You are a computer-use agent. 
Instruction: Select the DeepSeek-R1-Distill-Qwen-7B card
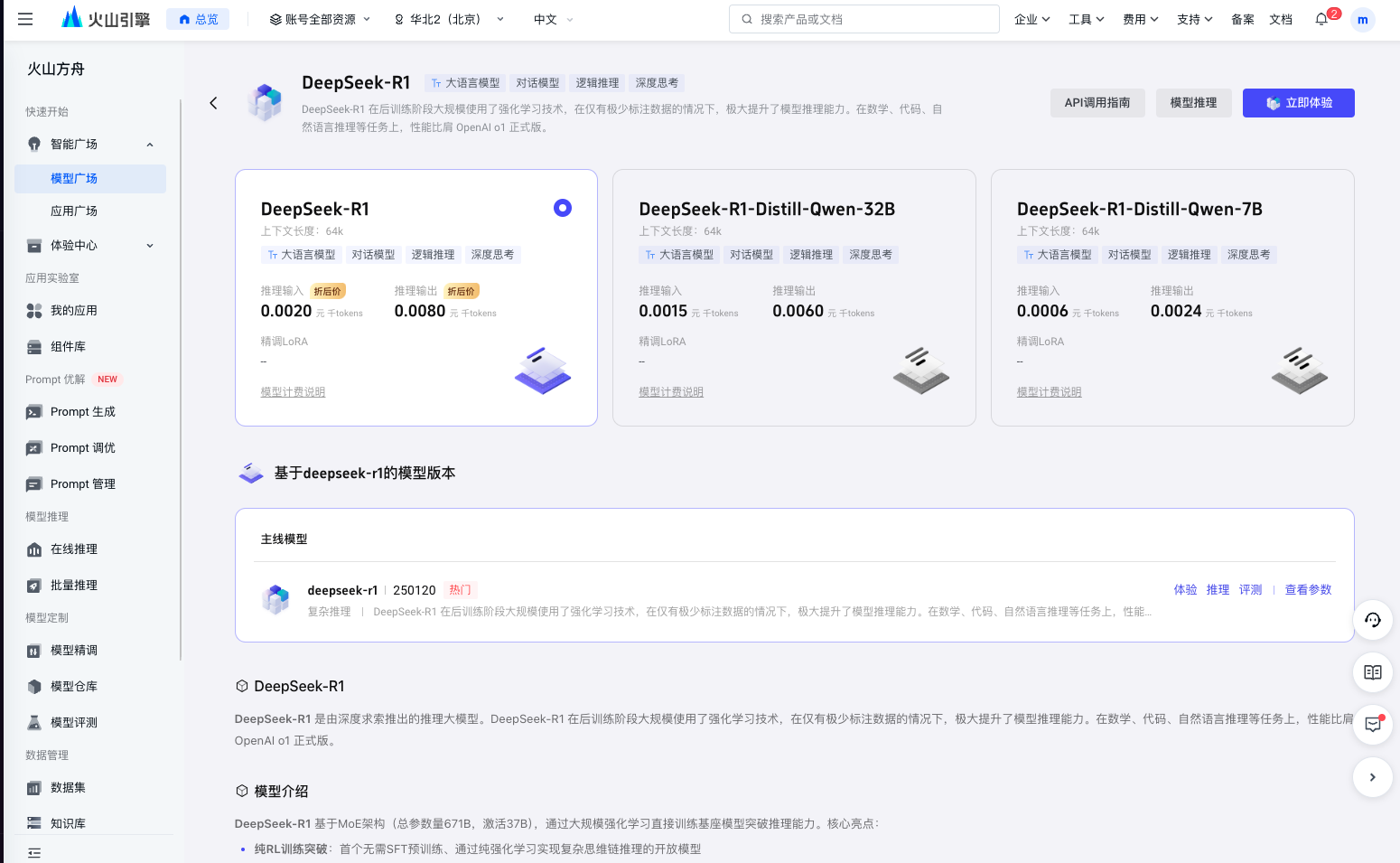pyautogui.click(x=1172, y=297)
